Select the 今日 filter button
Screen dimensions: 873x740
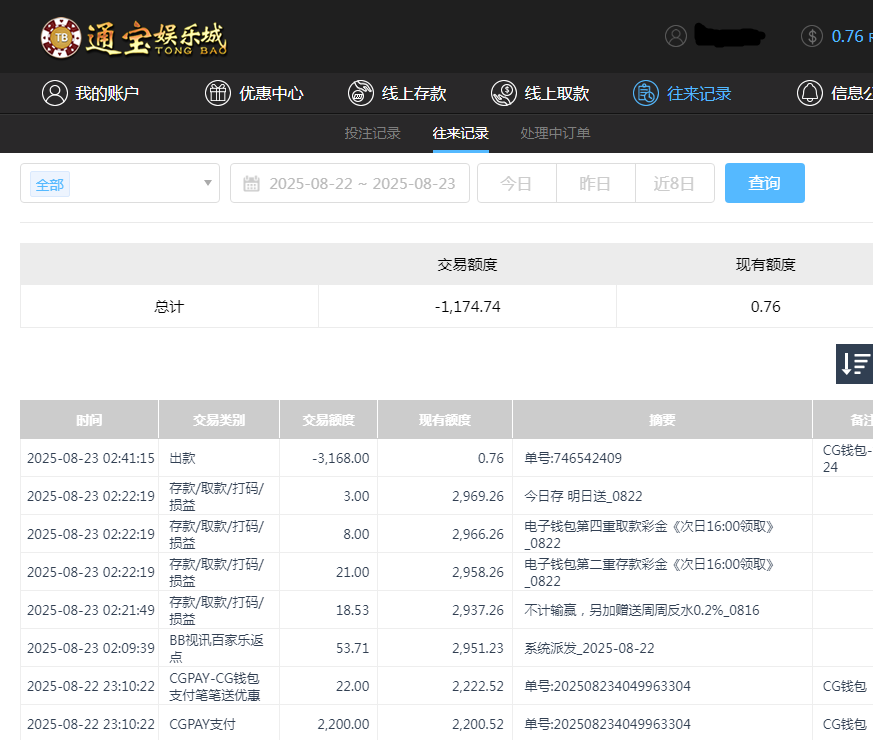(516, 183)
